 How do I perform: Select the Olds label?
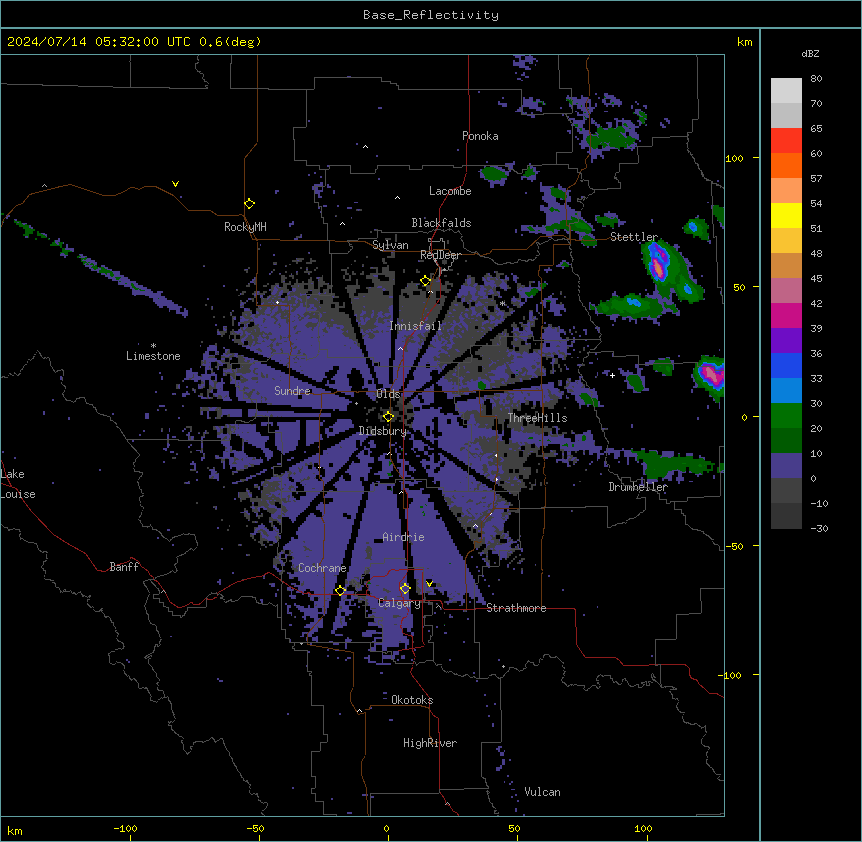tap(388, 394)
